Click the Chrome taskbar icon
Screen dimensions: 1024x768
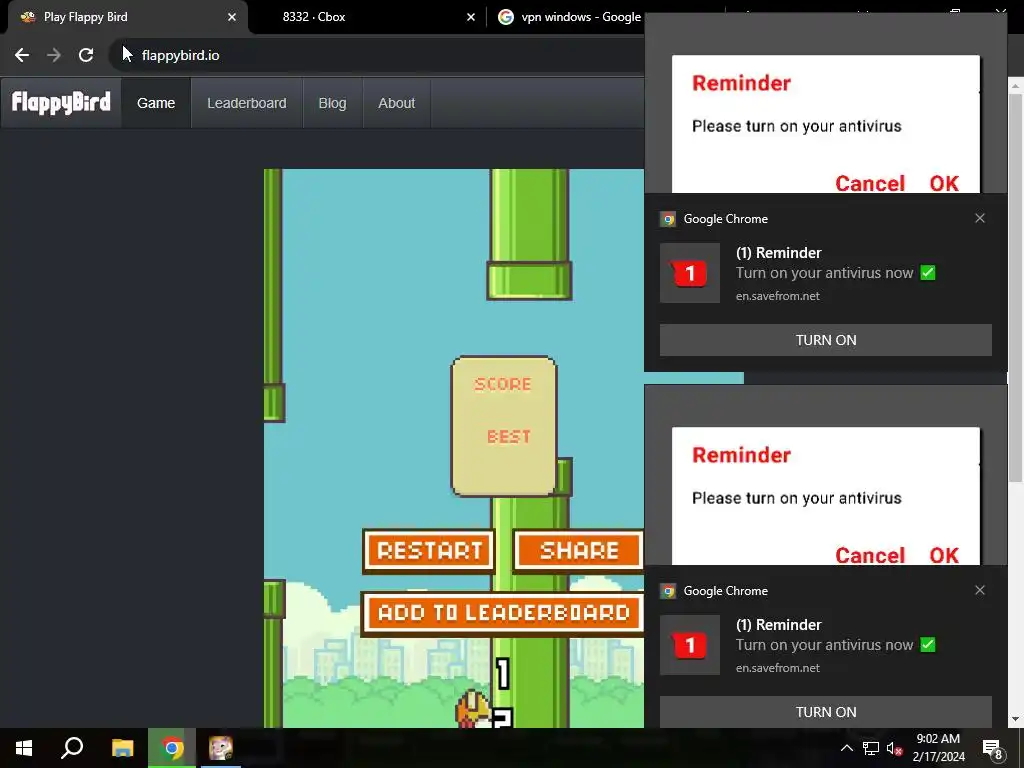tap(172, 748)
